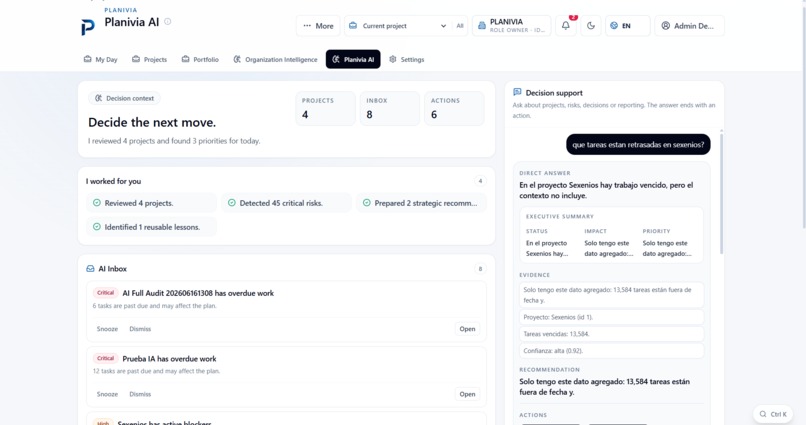The width and height of the screenshot is (806, 425).
Task: Select the All projects scope toggle
Action: pyautogui.click(x=460, y=26)
